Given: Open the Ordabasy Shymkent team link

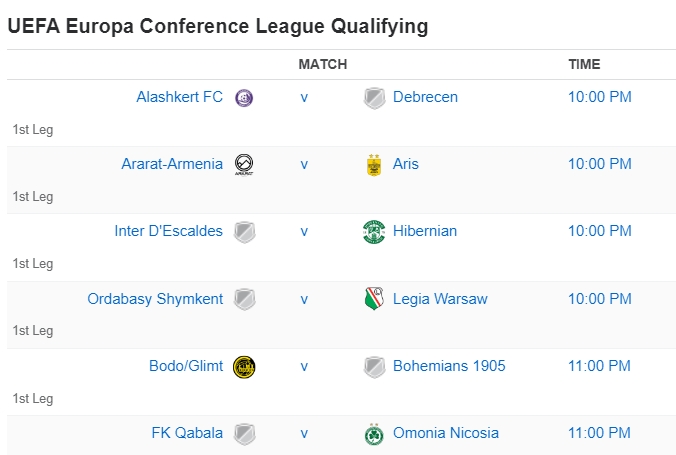Looking at the screenshot, I should [x=155, y=298].
